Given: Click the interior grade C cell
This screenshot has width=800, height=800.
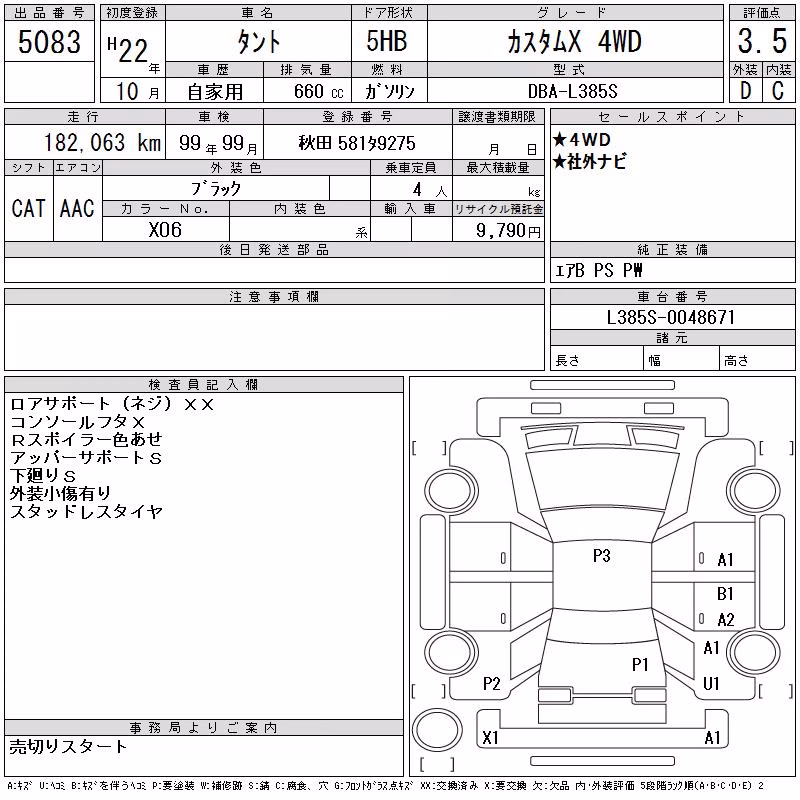Looking at the screenshot, I should pos(778,91).
